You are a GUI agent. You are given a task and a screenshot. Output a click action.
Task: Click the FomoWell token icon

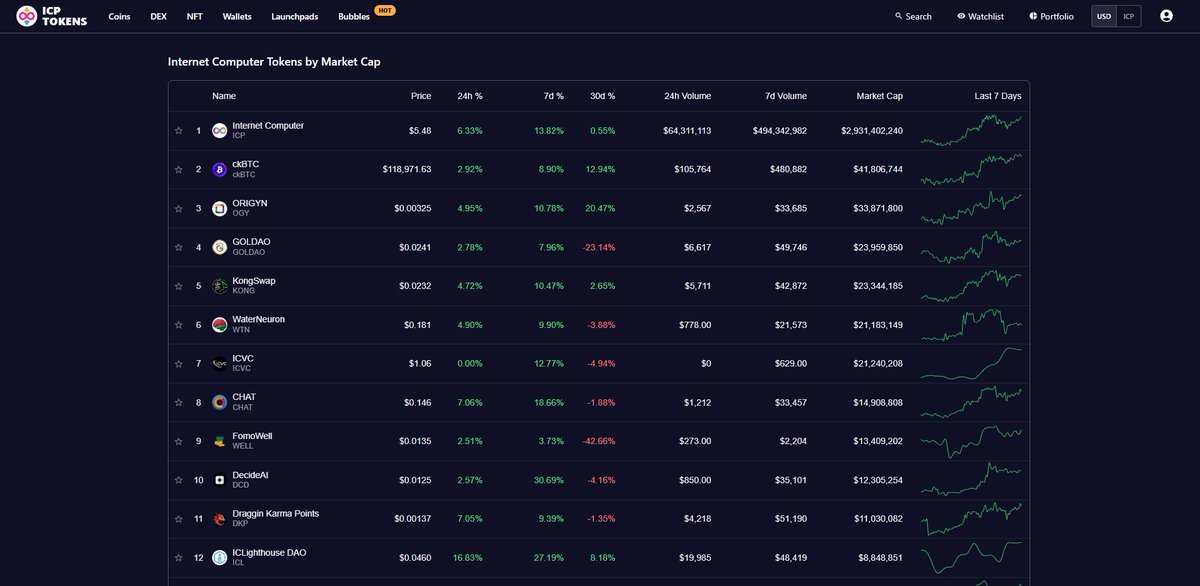[220, 441]
